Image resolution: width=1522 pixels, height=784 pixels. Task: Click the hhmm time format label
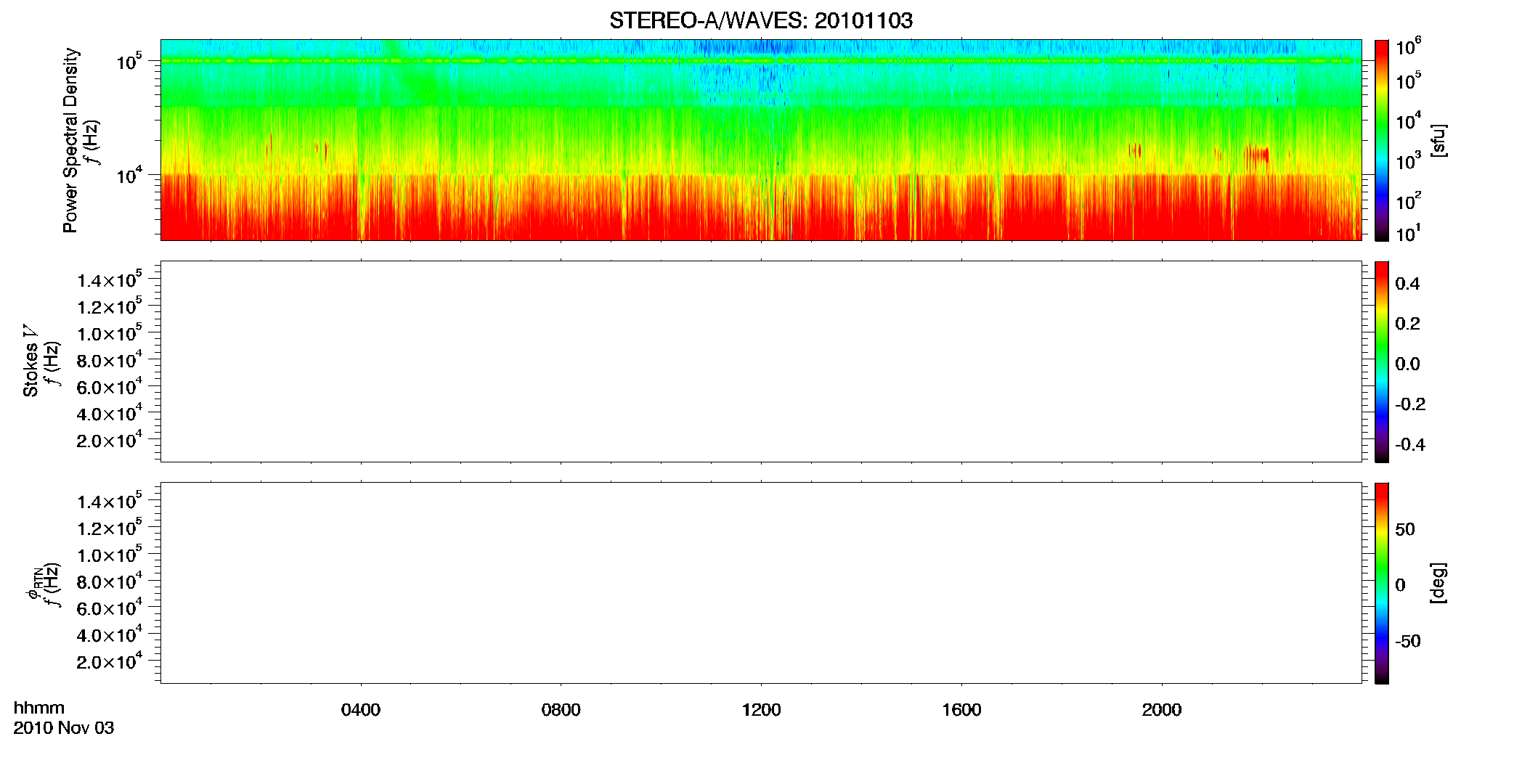coord(39,708)
